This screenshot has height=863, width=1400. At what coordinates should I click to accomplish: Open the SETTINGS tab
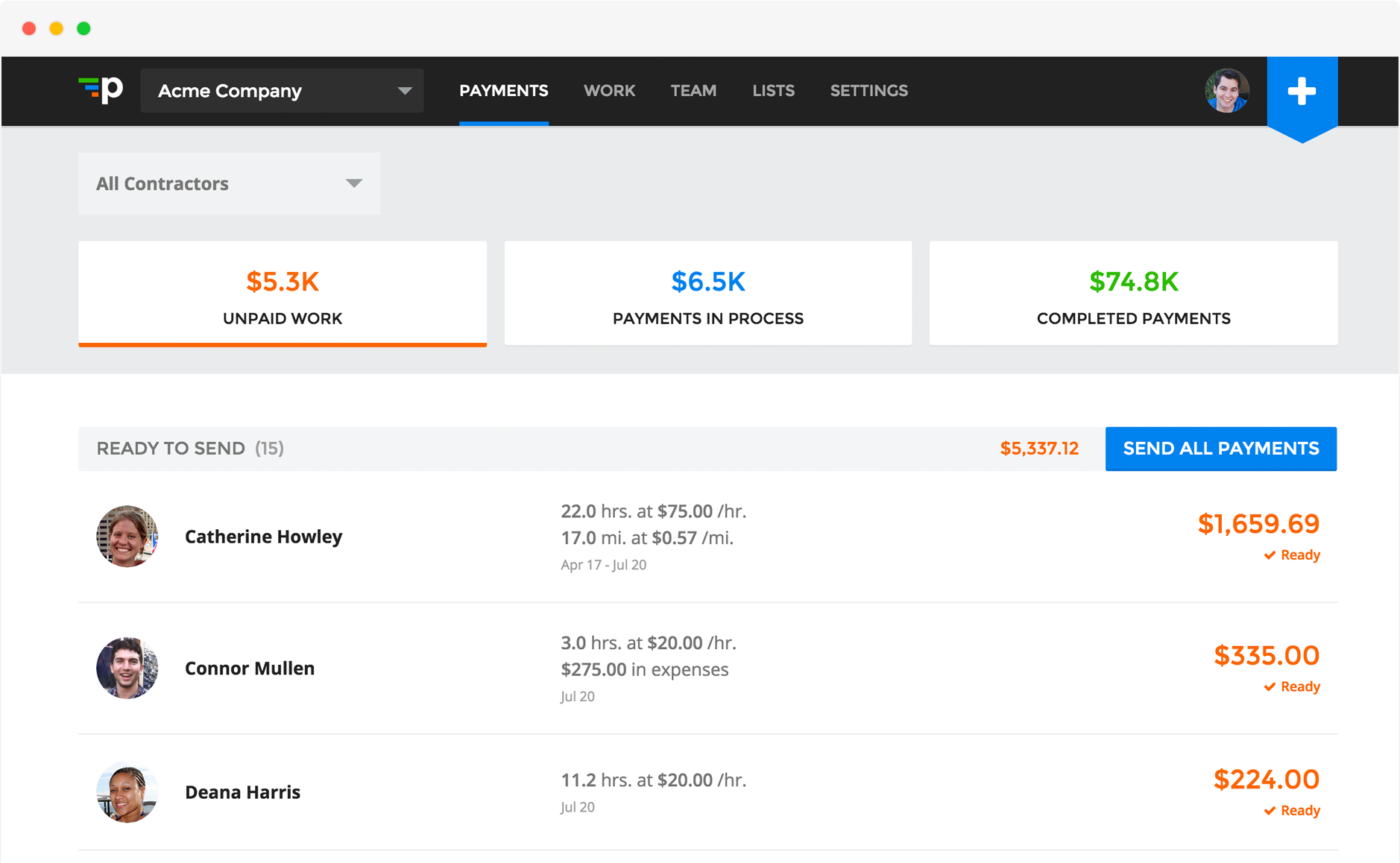tap(868, 91)
